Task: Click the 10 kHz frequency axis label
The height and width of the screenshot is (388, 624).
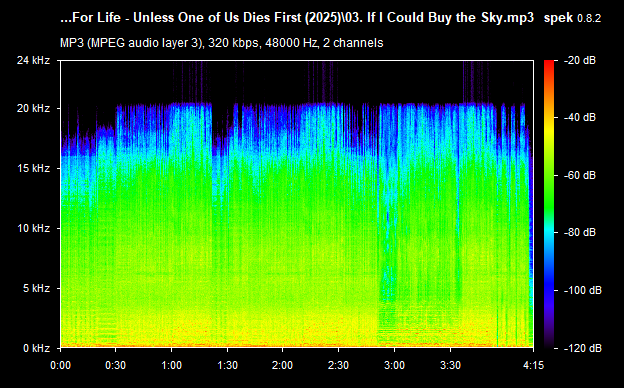Action: coord(33,228)
